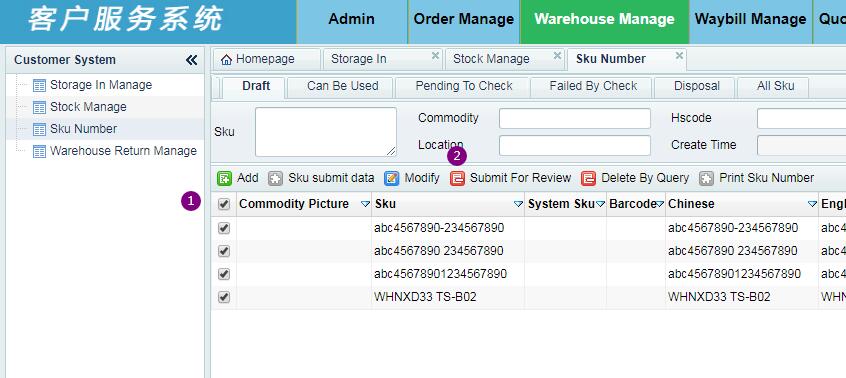The image size is (846, 378).
Task: Close the Storage In tab
Action: (435, 55)
